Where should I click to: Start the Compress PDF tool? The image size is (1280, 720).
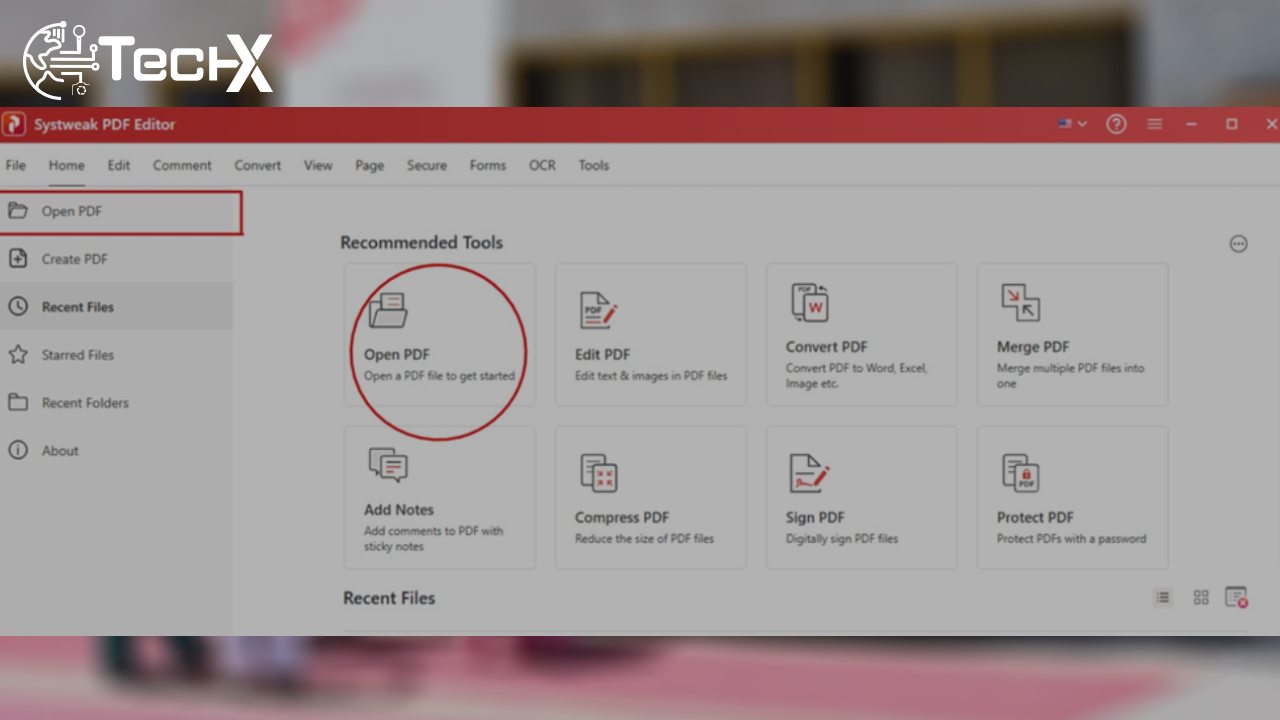[x=650, y=497]
